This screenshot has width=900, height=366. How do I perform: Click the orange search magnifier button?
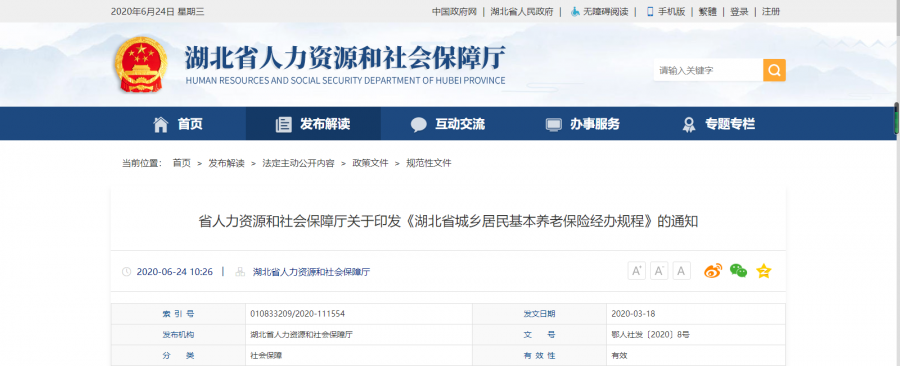(774, 70)
